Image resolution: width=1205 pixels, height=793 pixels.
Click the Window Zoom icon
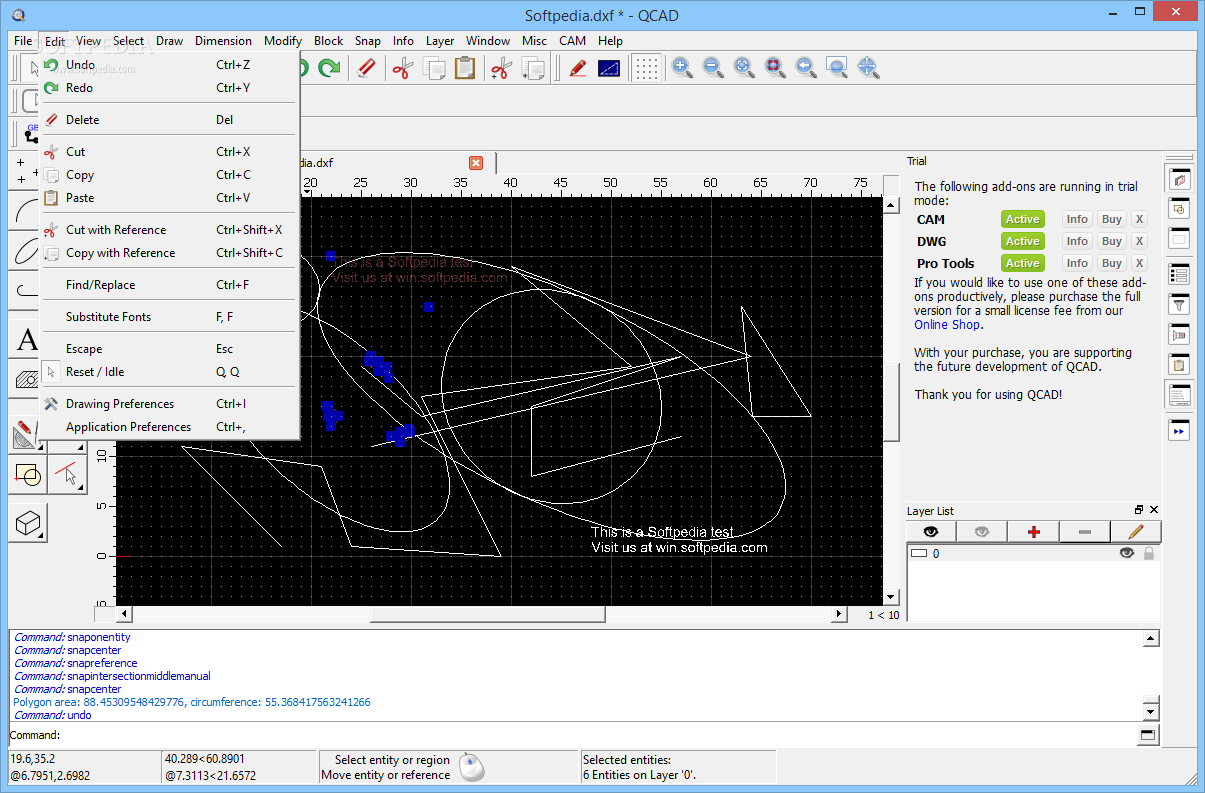[837, 68]
